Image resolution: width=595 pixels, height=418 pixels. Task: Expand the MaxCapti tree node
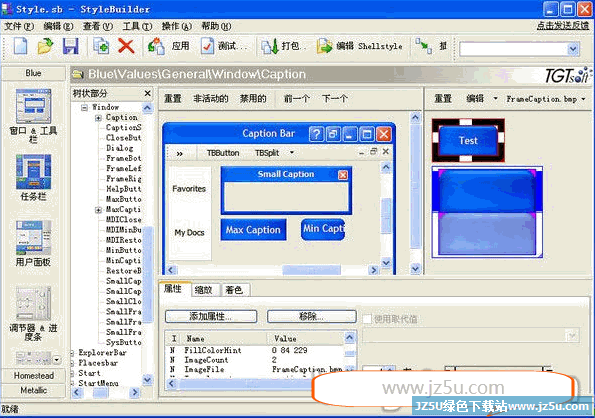98,210
